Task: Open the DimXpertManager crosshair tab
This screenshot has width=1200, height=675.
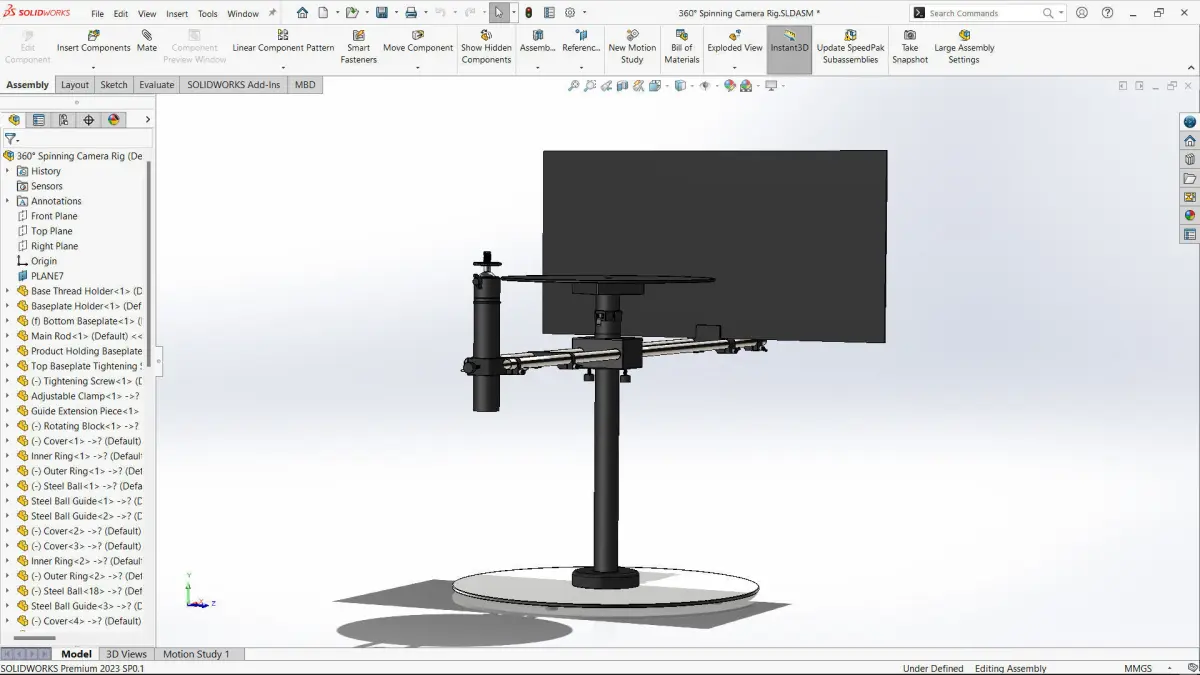Action: coord(89,119)
